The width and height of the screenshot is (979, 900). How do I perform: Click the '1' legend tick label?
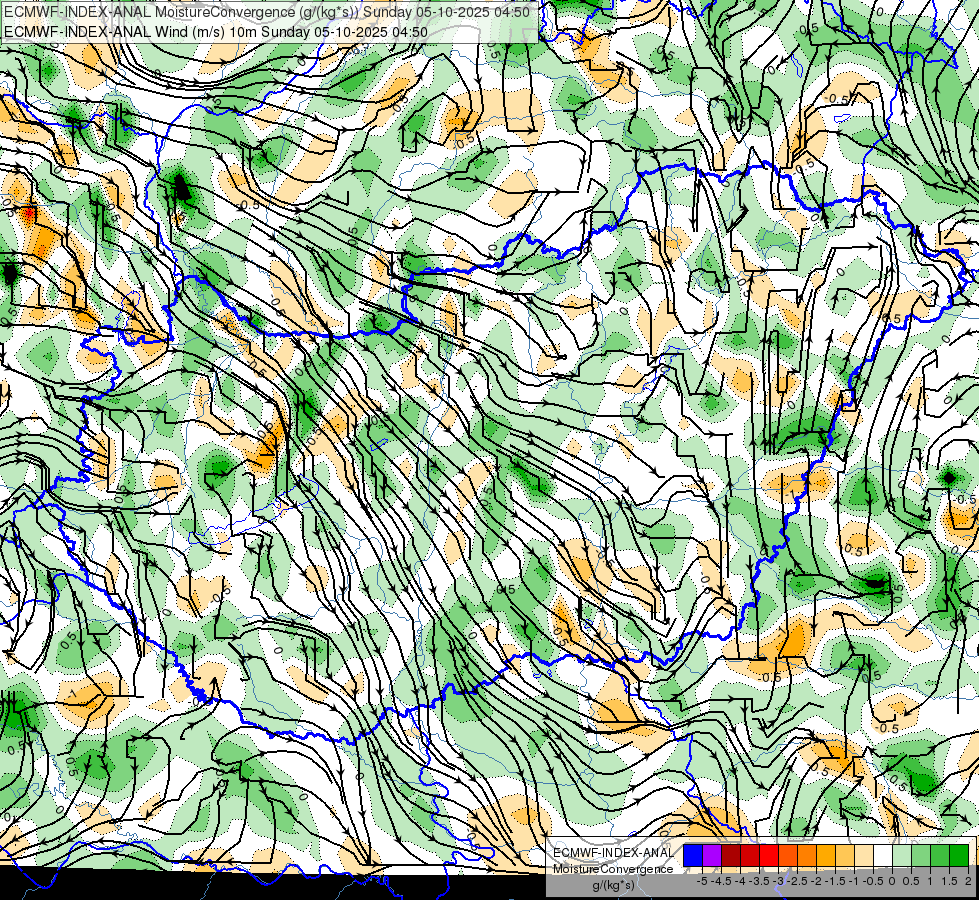point(930,881)
